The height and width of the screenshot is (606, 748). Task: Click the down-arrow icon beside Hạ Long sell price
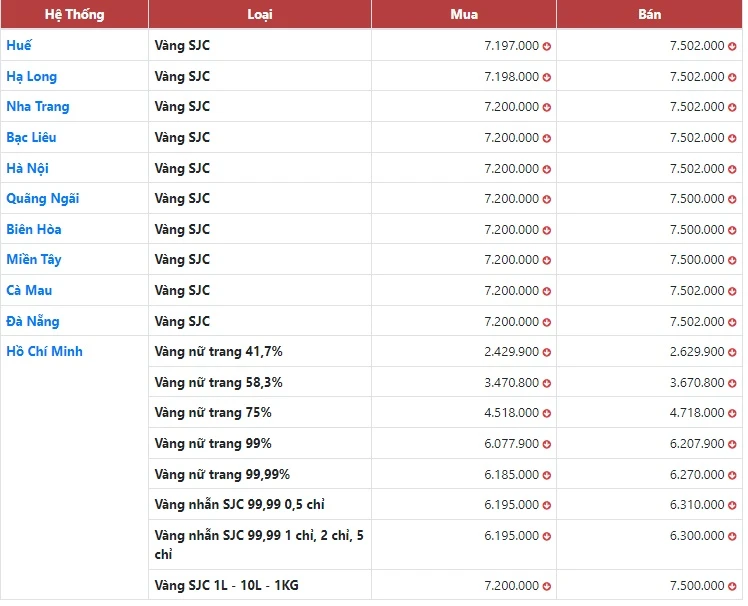coord(733,77)
